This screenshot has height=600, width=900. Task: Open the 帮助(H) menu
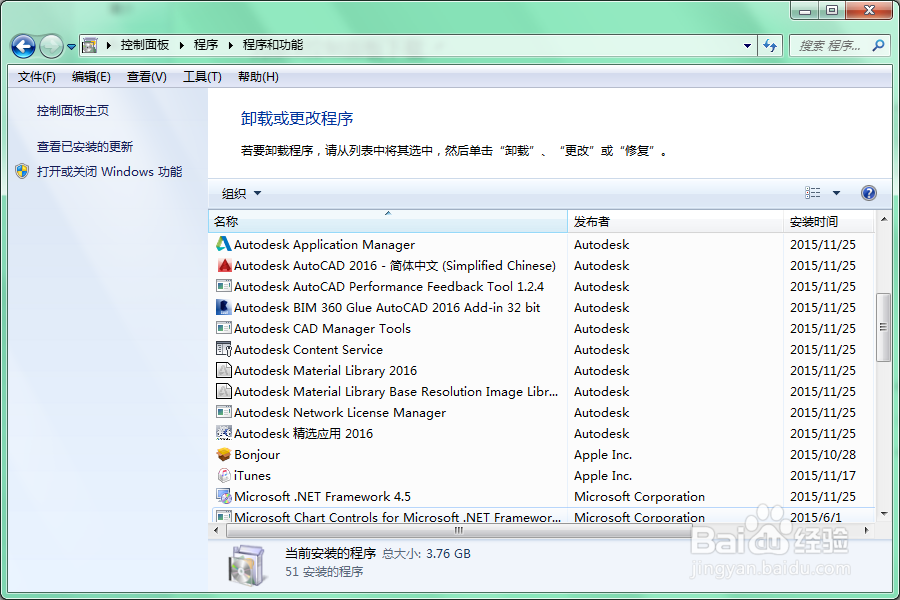coord(258,77)
